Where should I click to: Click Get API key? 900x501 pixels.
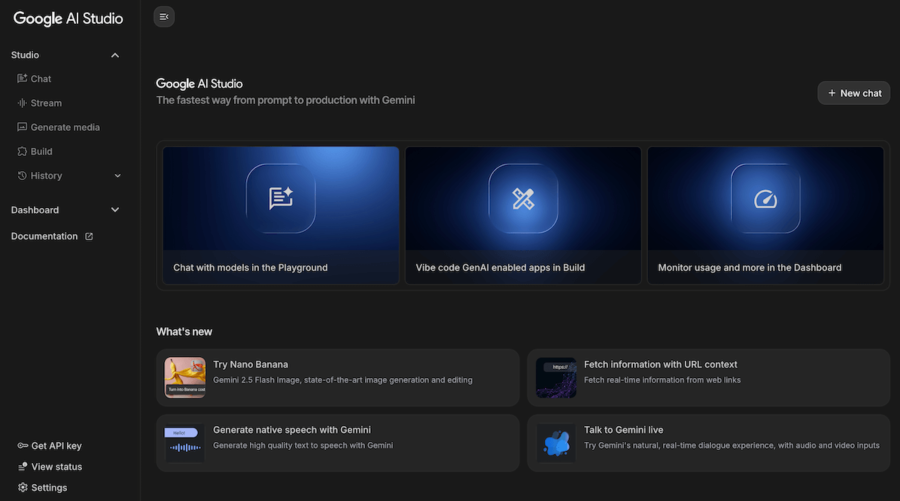(56, 446)
